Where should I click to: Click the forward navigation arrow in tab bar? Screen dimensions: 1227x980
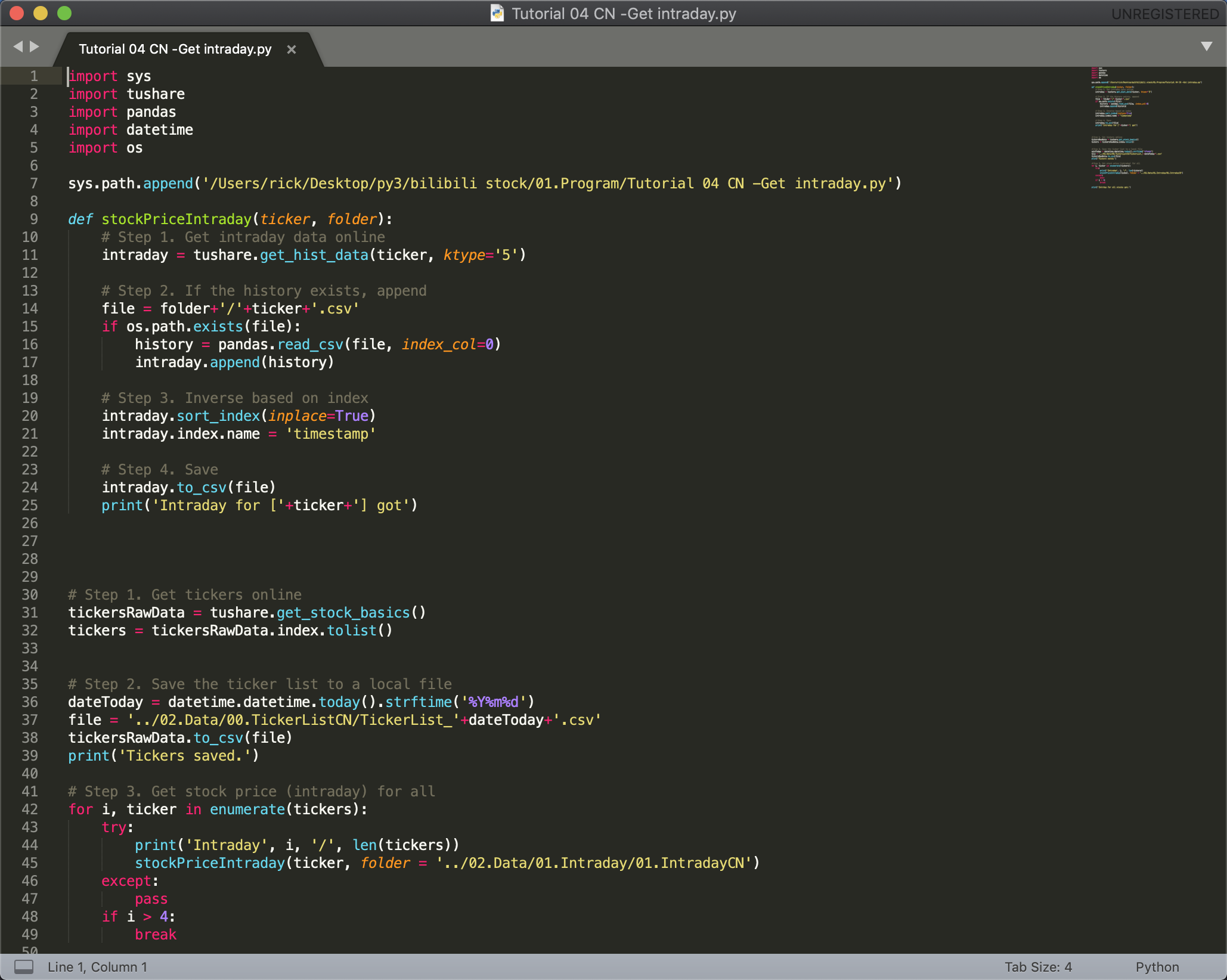click(x=35, y=46)
